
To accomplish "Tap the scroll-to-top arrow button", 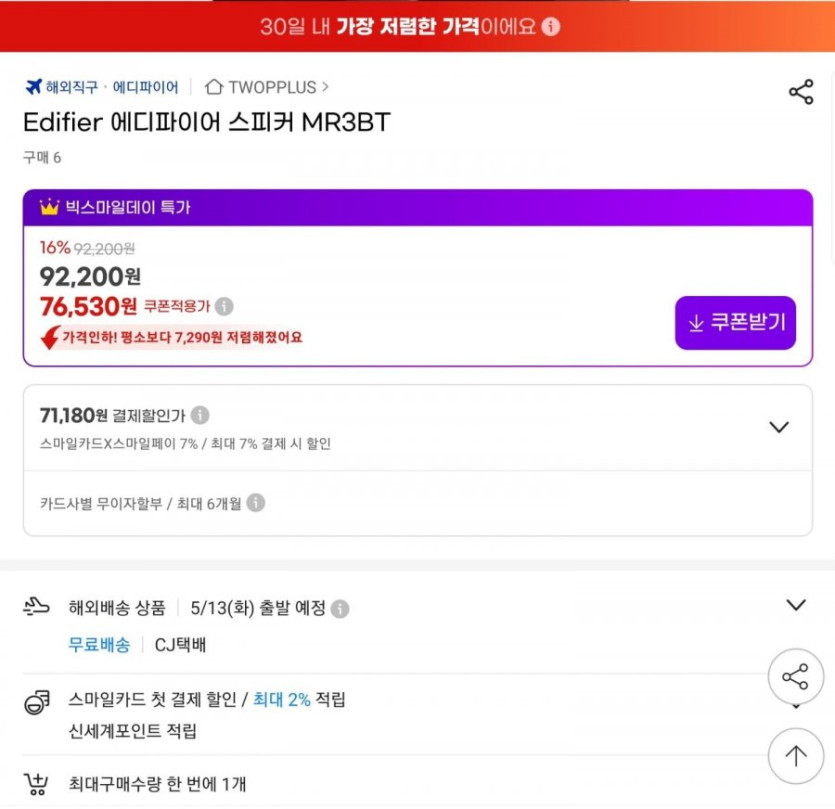I will click(x=795, y=756).
